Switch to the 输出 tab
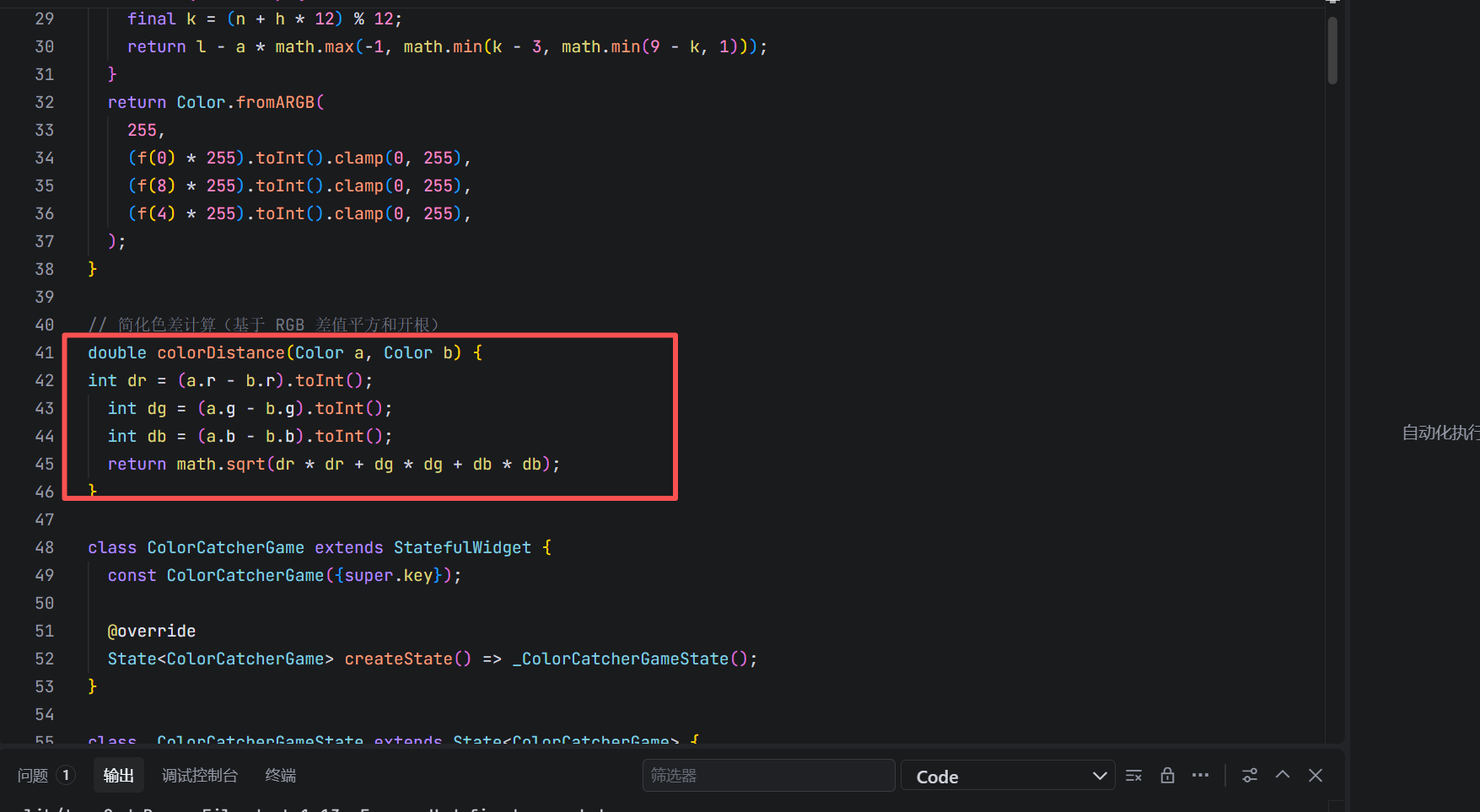 coord(119,776)
